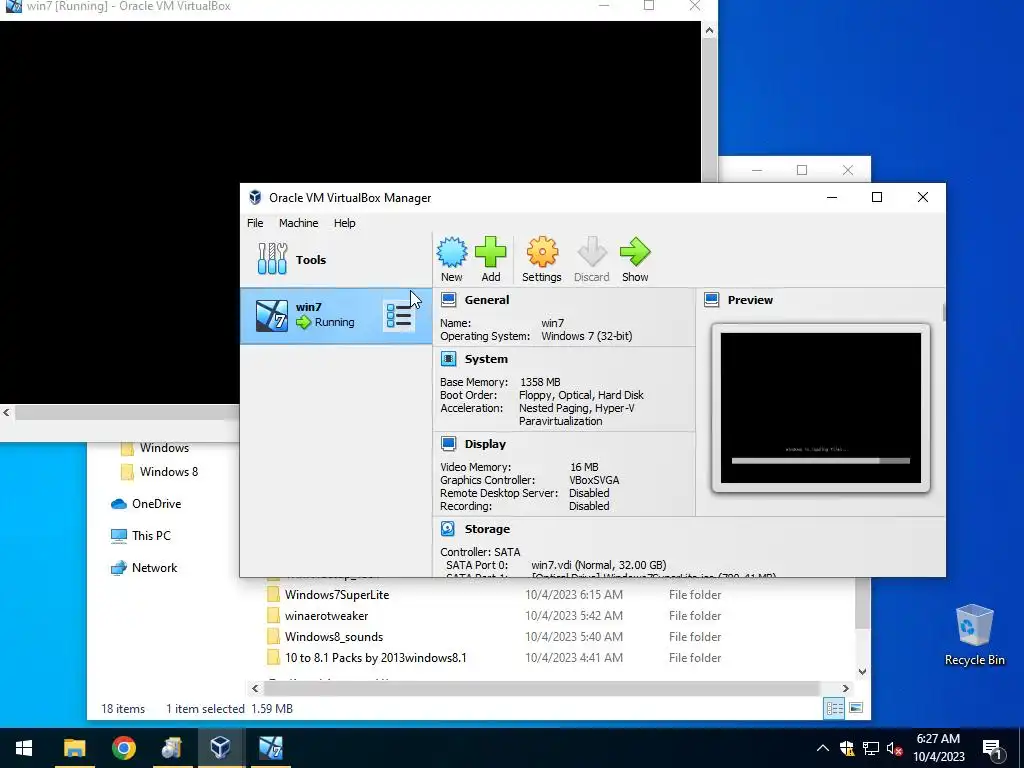
Task: Click the VBoxSVGA graphics controller value
Action: click(594, 480)
